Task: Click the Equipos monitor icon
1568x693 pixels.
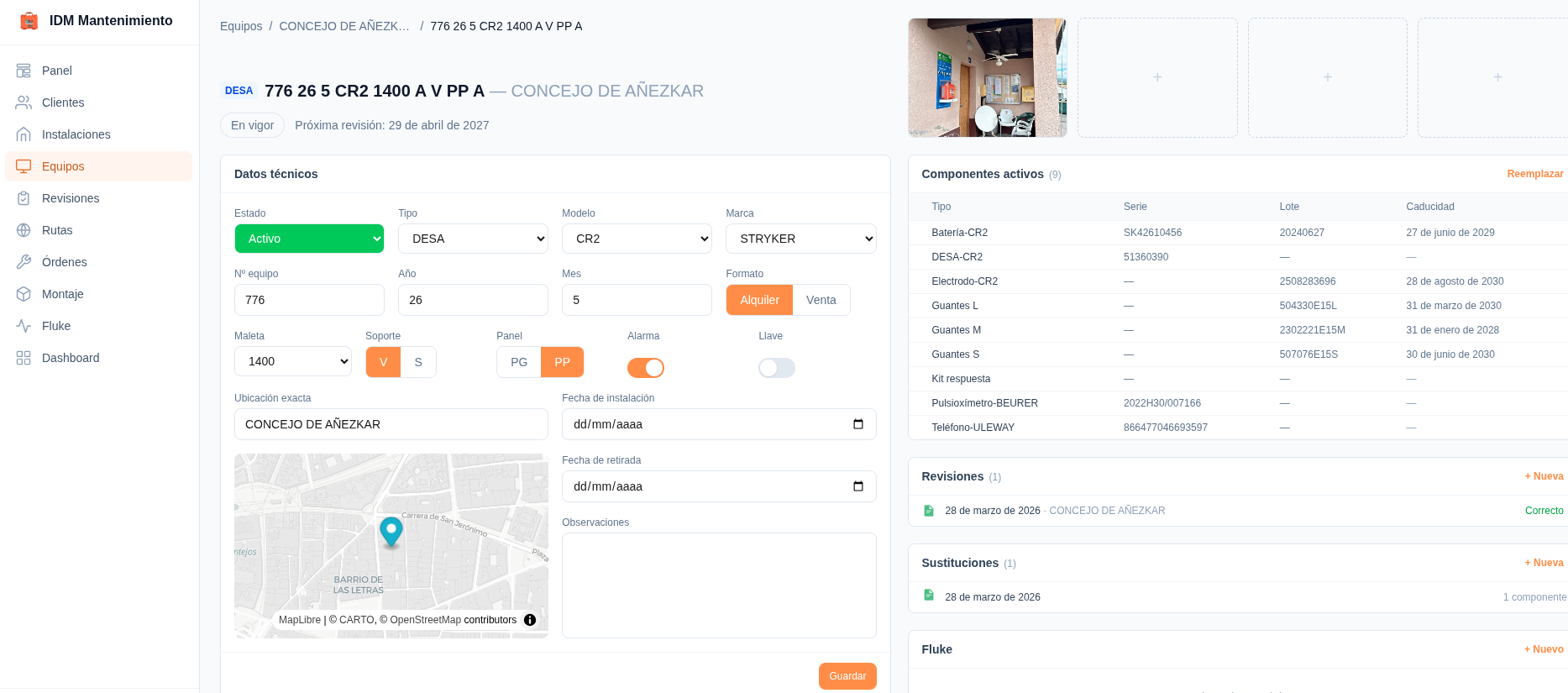Action: (x=24, y=166)
